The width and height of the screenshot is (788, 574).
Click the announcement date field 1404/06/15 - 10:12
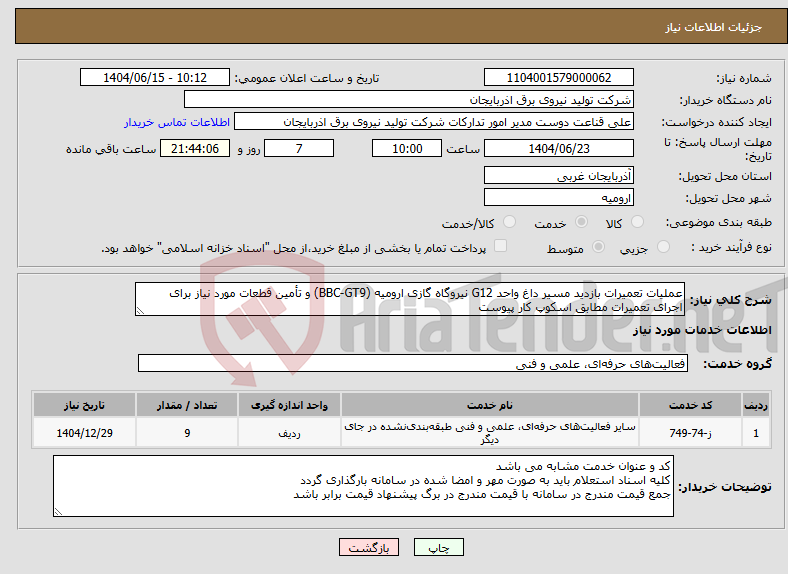click(x=155, y=77)
